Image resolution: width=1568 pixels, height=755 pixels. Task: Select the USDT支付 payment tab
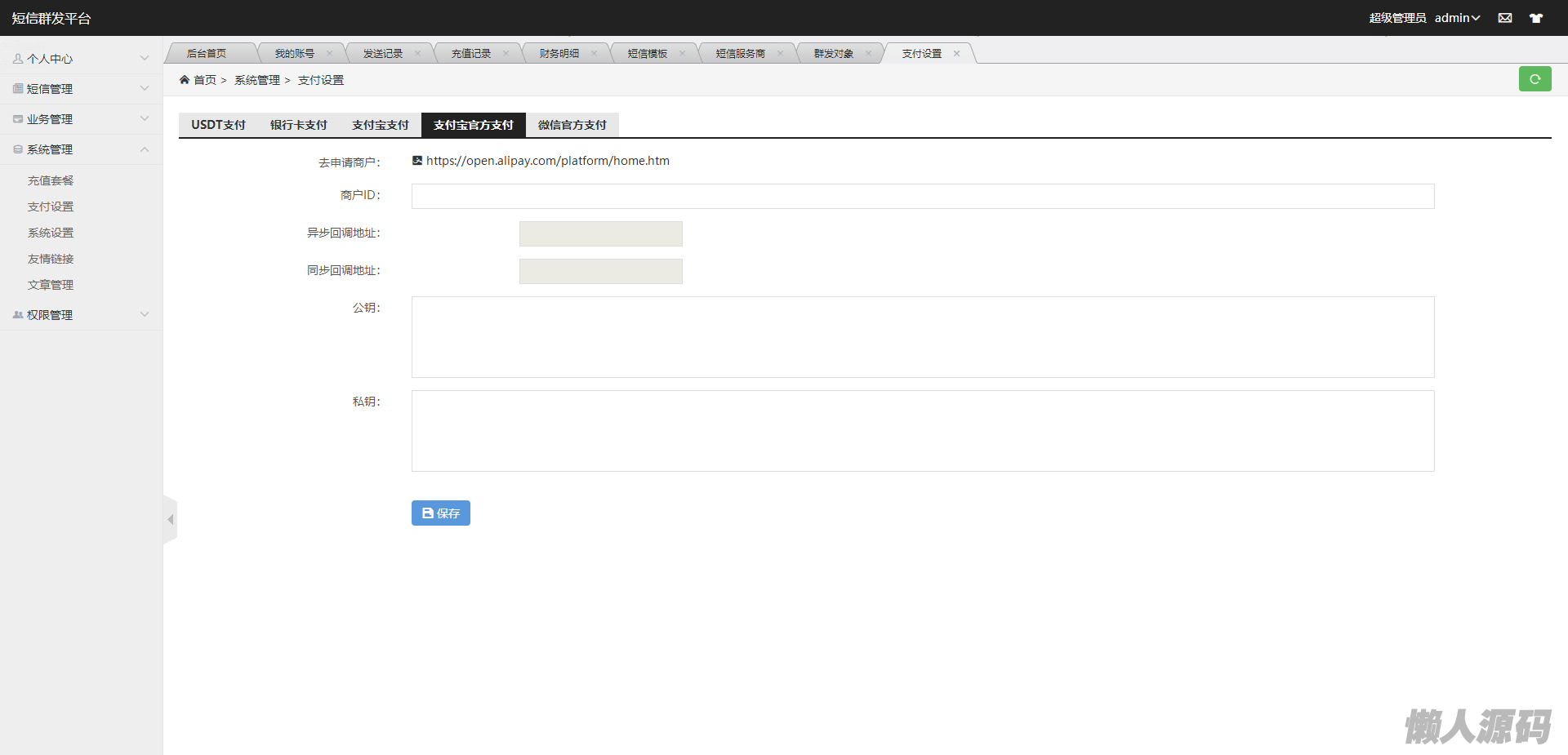coord(219,125)
